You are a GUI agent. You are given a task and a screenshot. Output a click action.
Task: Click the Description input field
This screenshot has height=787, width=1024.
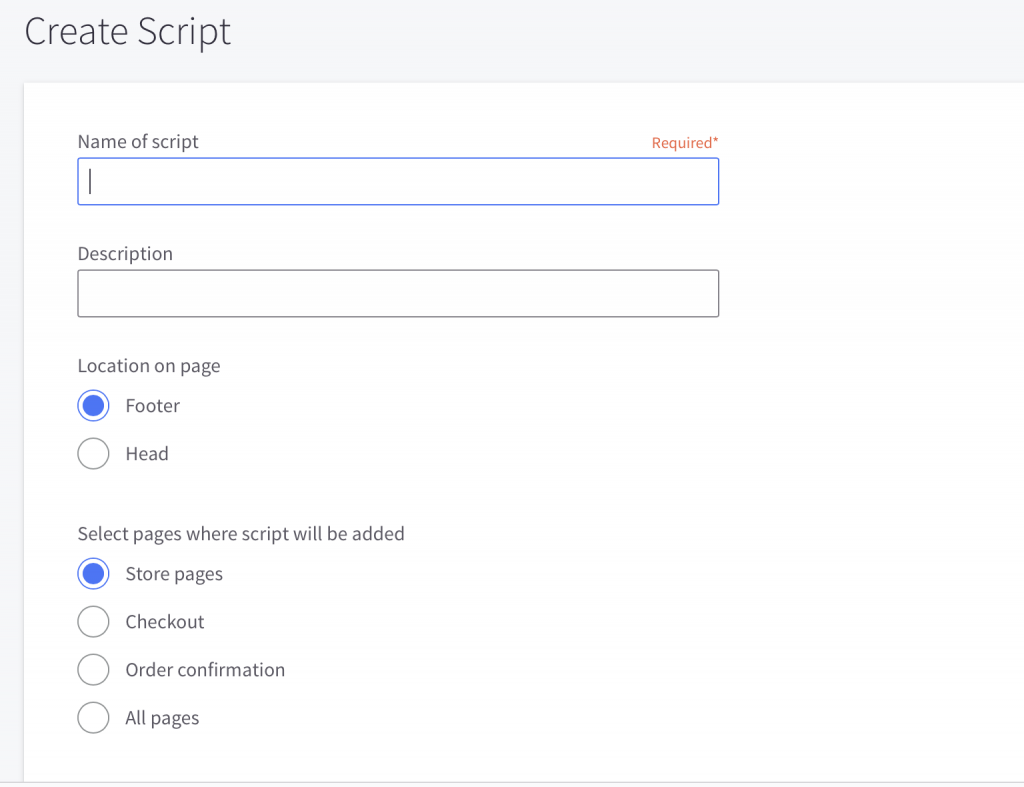(398, 293)
